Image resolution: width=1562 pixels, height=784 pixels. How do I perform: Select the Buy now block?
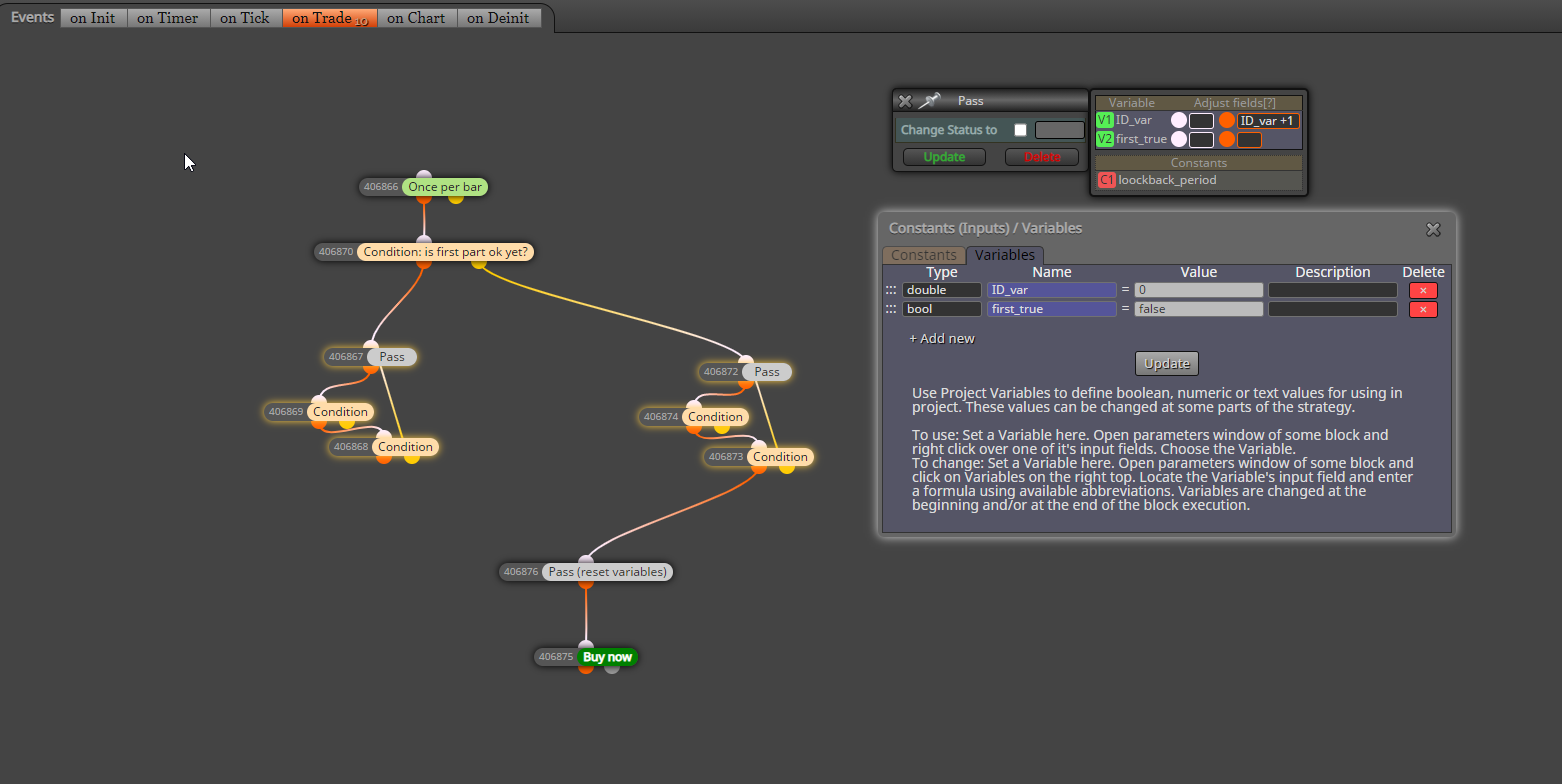tap(607, 657)
